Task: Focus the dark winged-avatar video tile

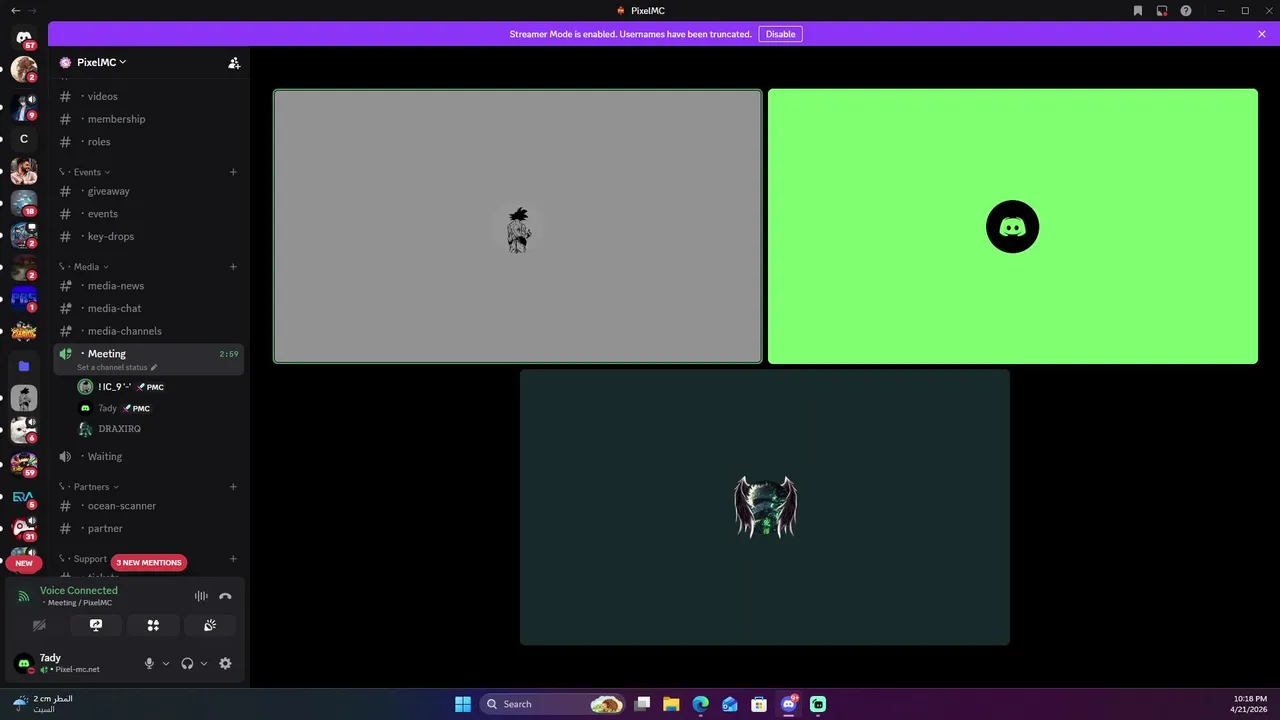Action: point(765,507)
